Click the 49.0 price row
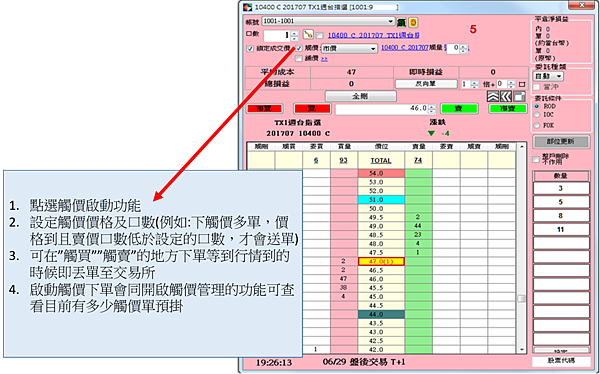 pos(381,226)
